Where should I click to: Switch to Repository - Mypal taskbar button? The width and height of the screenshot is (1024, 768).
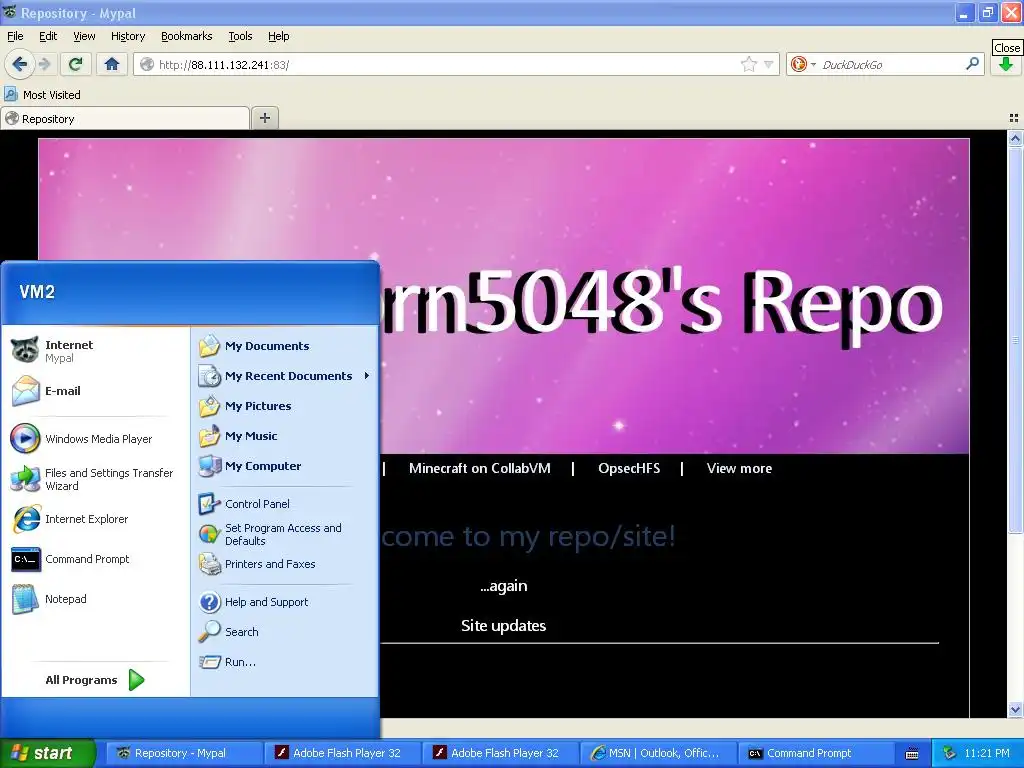pos(184,753)
